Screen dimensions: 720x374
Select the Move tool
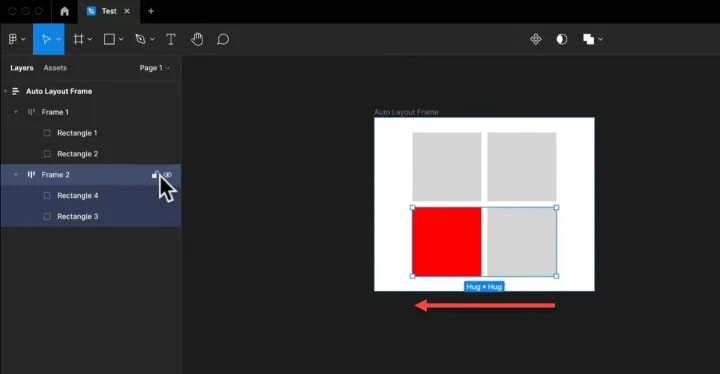(x=46, y=40)
